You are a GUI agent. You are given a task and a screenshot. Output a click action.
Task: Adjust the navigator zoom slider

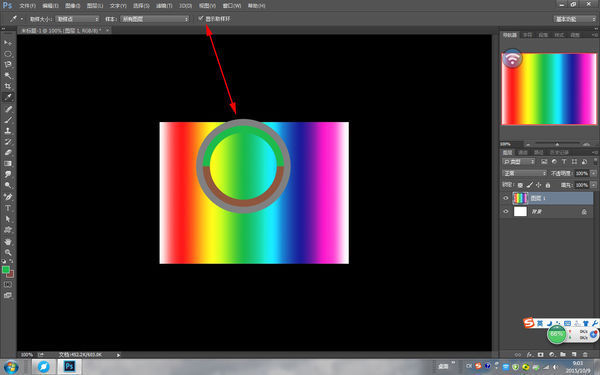[557, 144]
